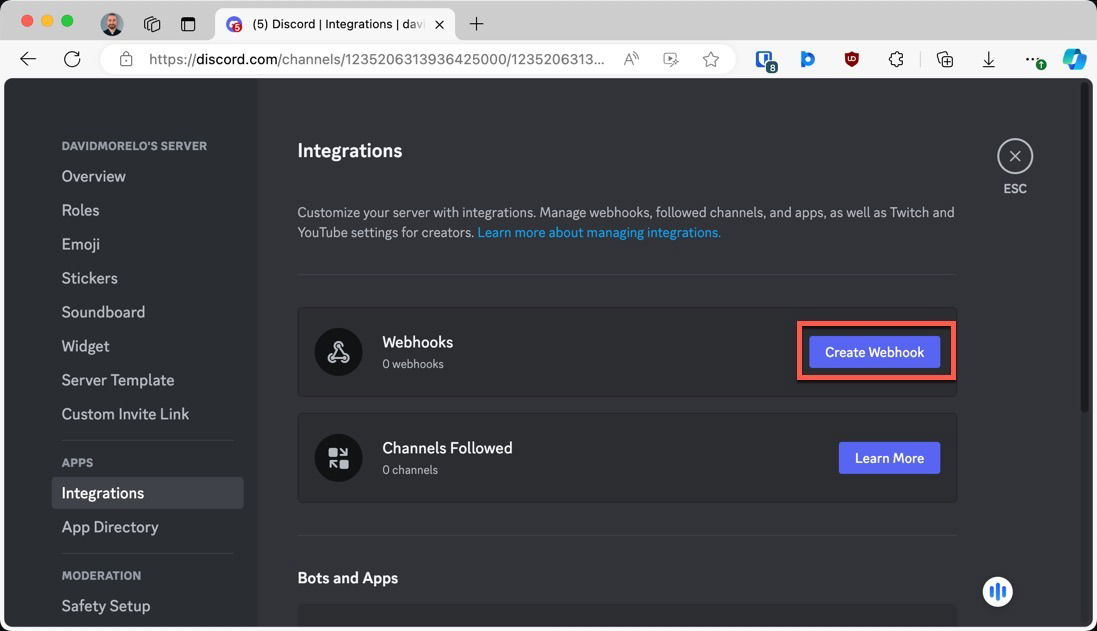Click the Downloads arrow icon
Screen dimensions: 1097x631
coord(988,59)
